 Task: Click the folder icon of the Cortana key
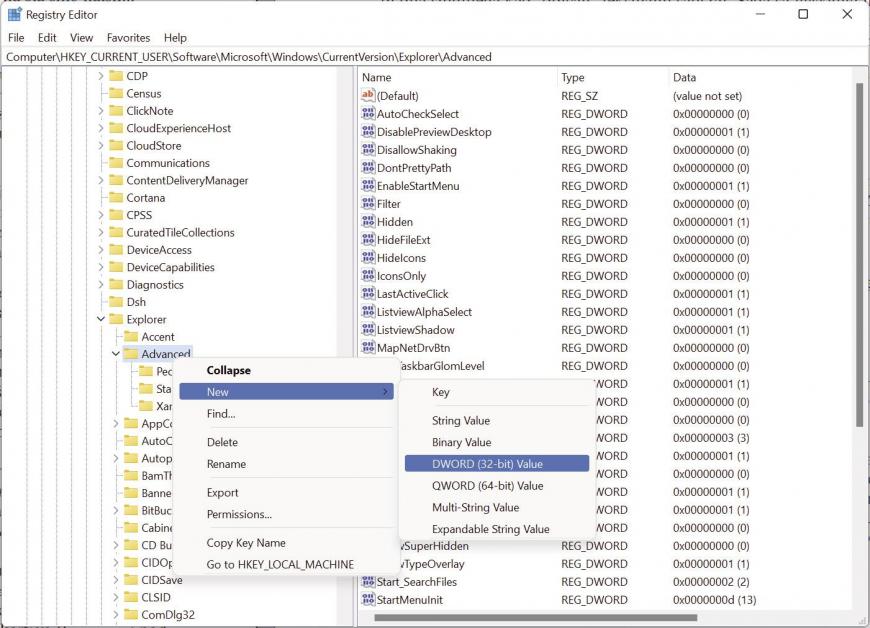tap(116, 197)
